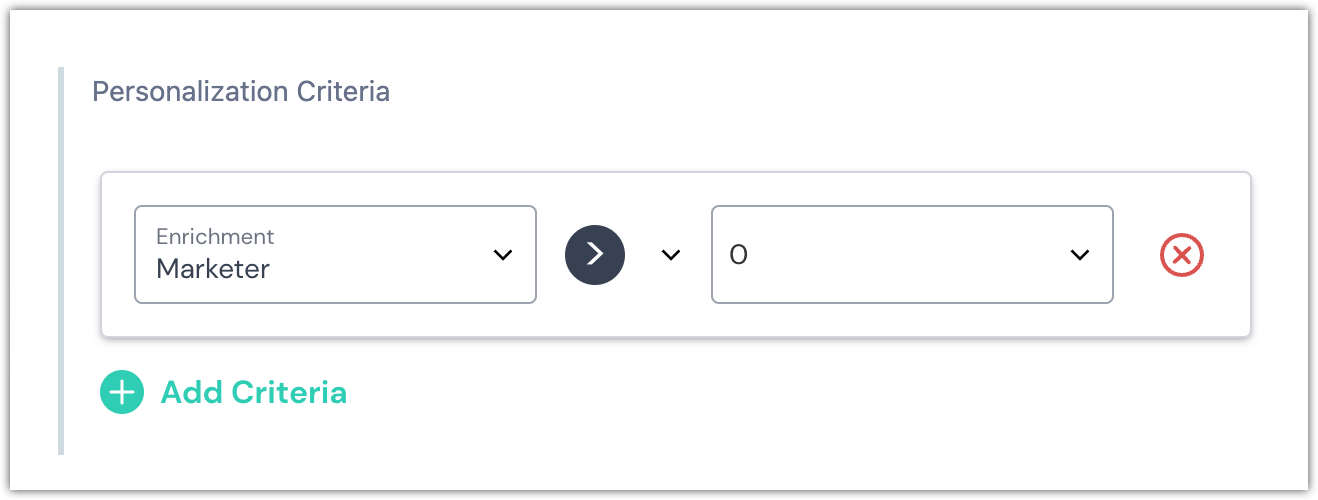
Task: Click the chevron inside the Enrichment field
Action: [x=503, y=255]
